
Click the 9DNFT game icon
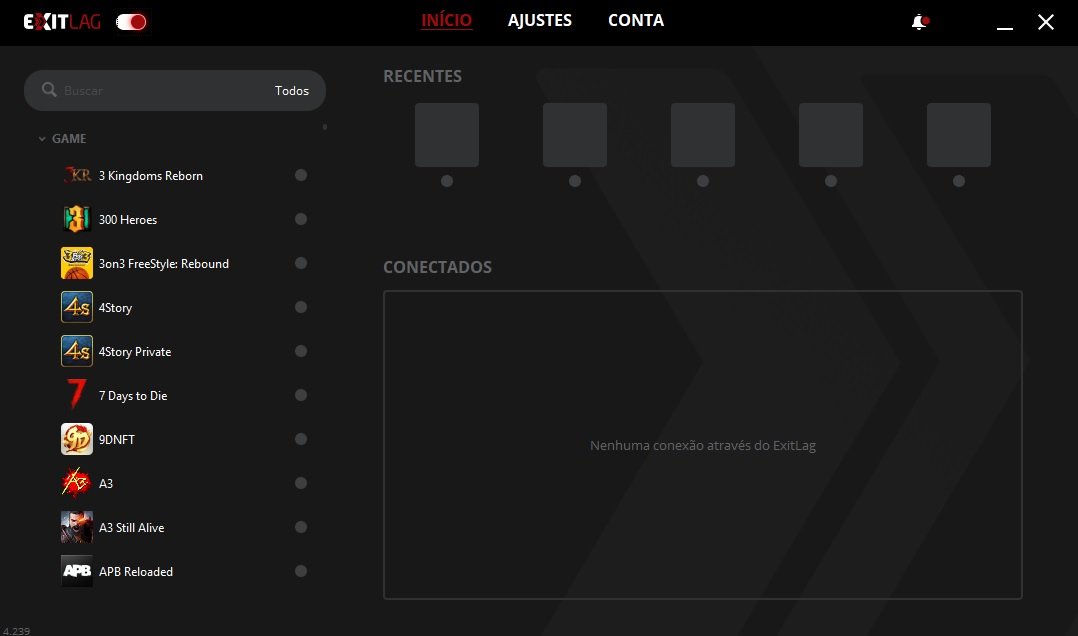(77, 440)
